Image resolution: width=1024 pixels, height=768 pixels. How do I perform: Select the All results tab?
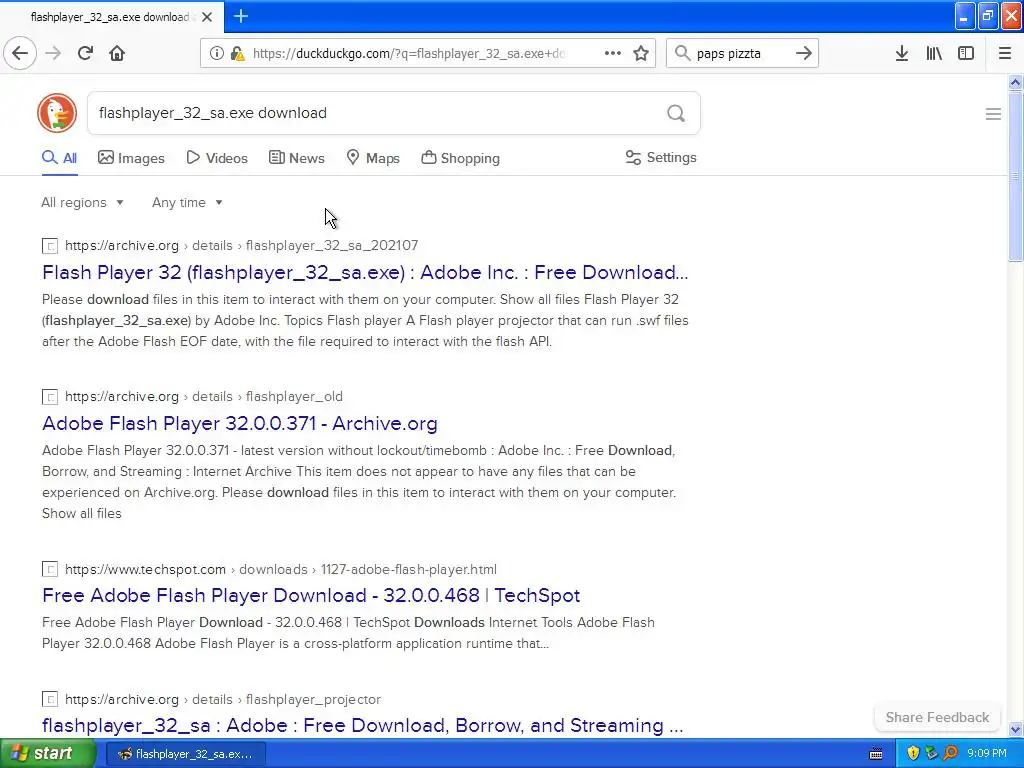[59, 158]
